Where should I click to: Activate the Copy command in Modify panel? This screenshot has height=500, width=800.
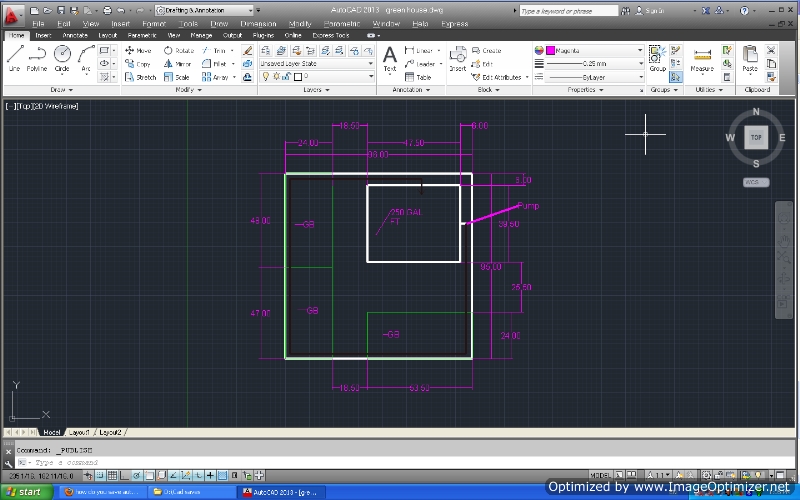coord(138,64)
